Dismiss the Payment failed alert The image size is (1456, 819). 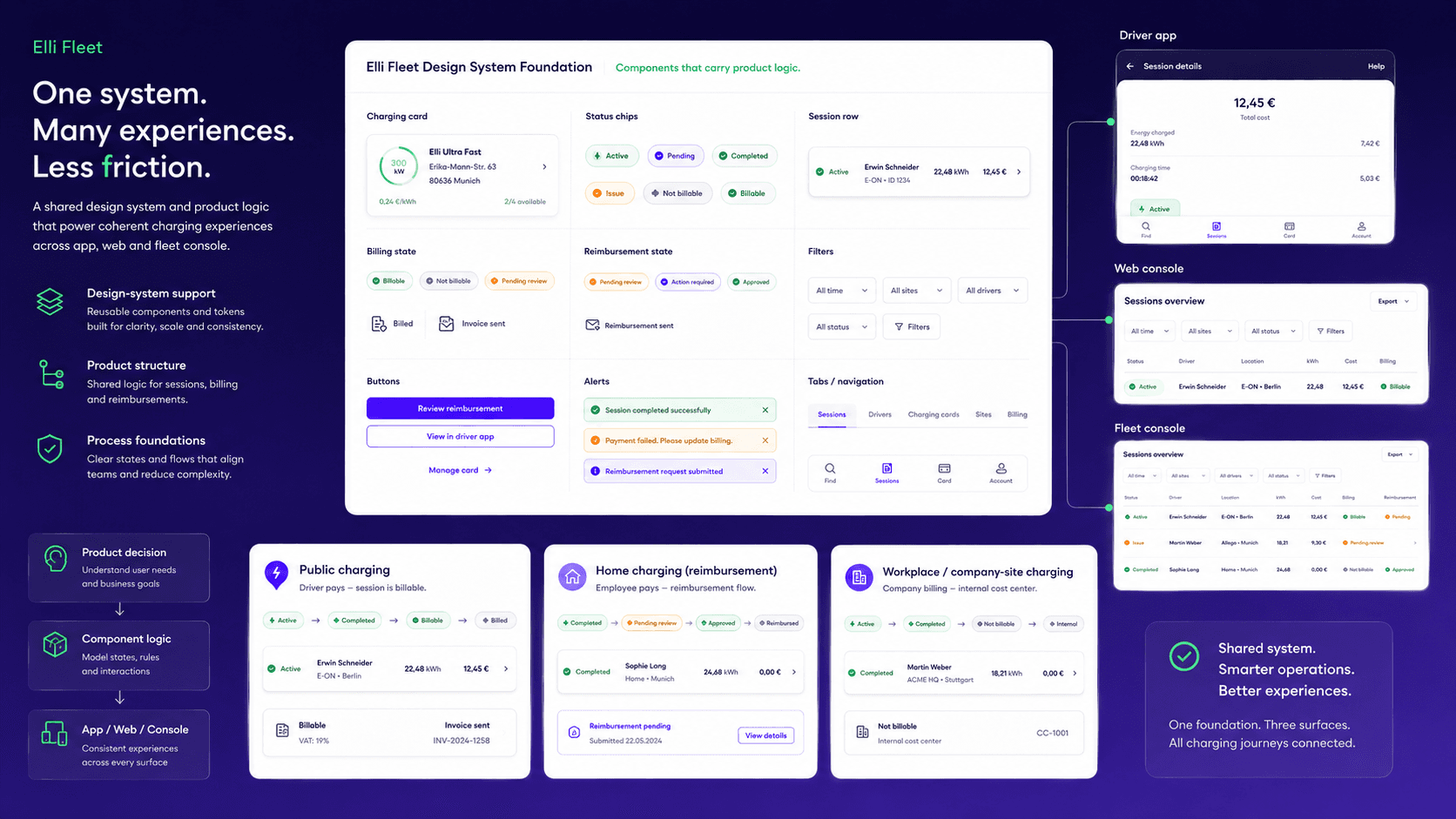(765, 440)
